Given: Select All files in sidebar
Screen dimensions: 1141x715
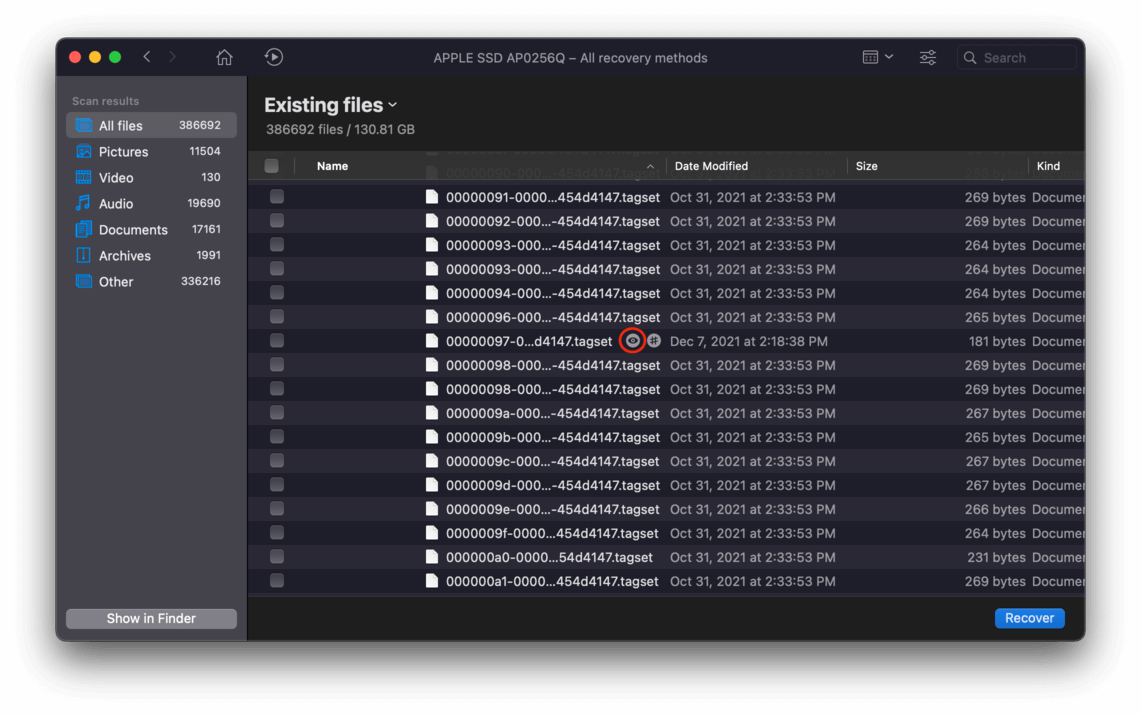Looking at the screenshot, I should pos(151,125).
